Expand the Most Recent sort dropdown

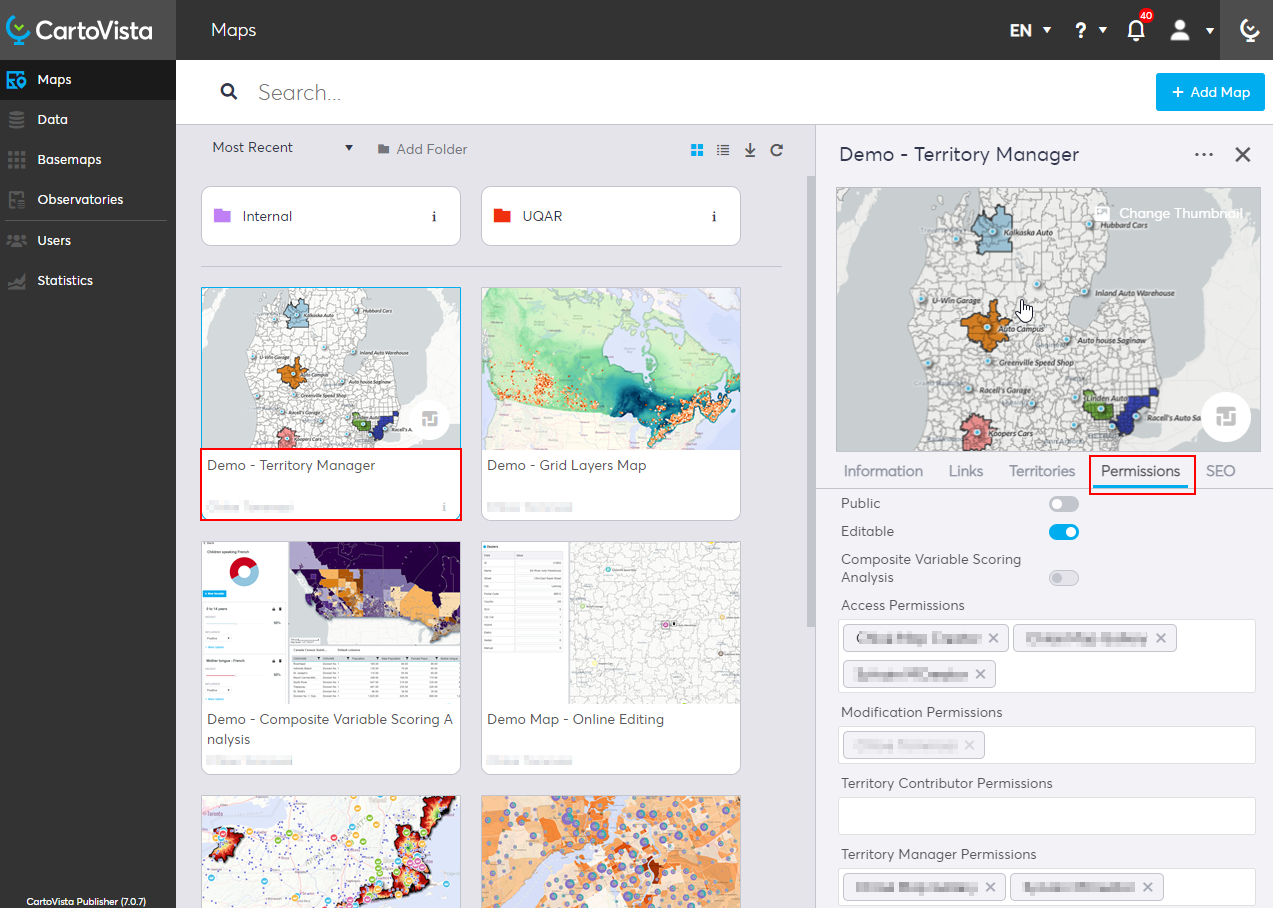[x=283, y=147]
